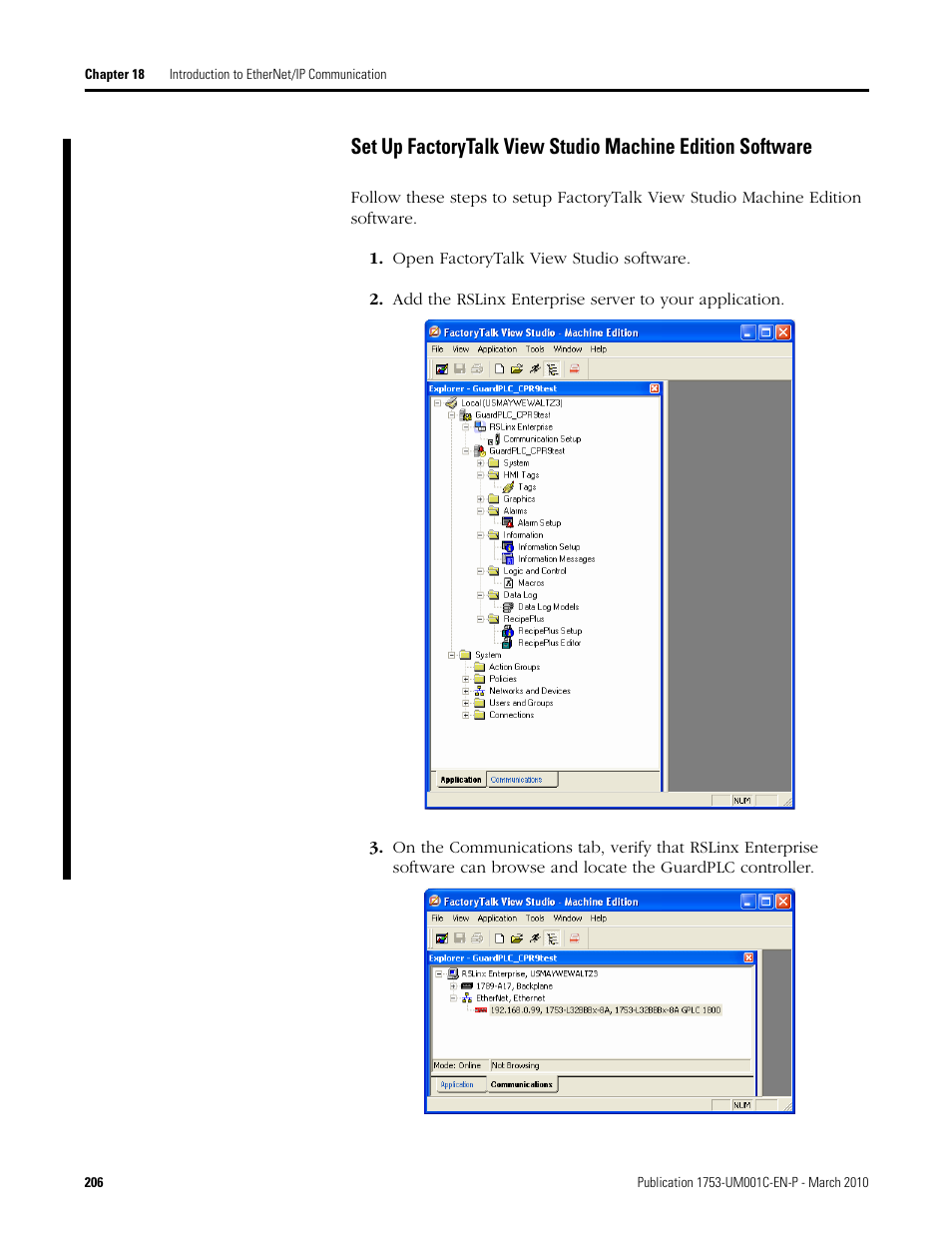The image size is (952, 1233).
Task: Click Open folder icon in lower toolbar
Action: [x=517, y=938]
